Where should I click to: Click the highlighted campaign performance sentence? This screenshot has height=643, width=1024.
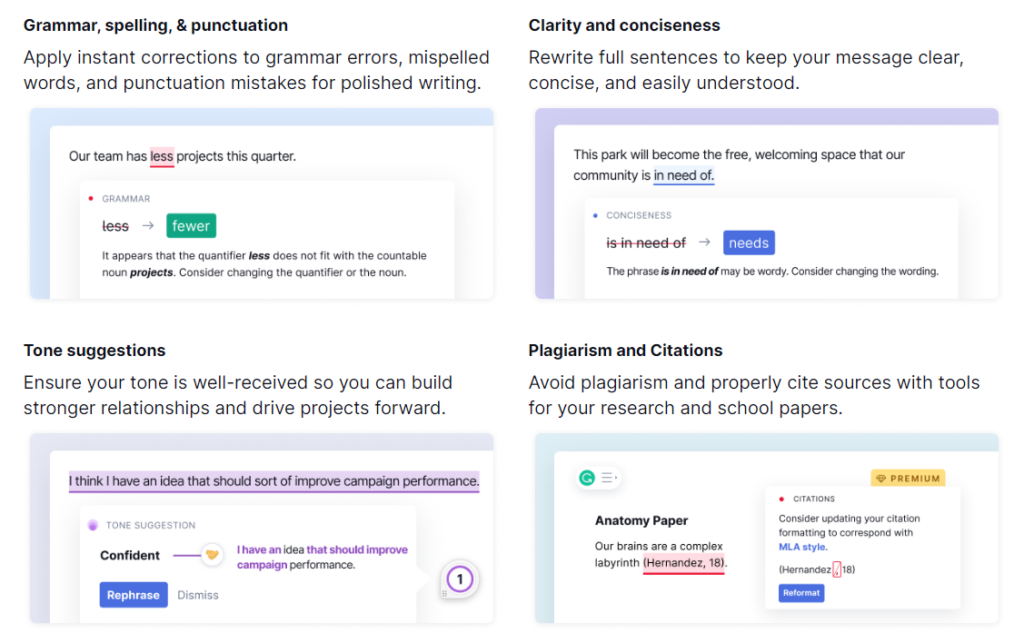click(274, 481)
